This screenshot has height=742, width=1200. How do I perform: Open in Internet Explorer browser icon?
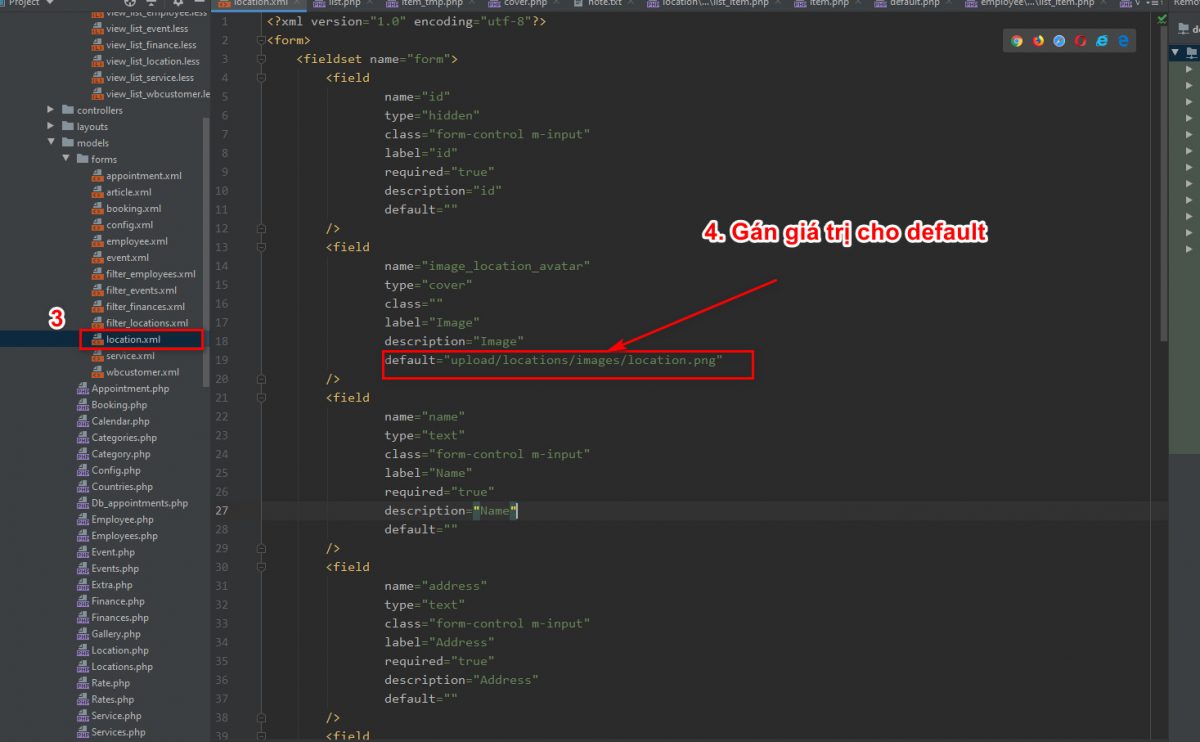1102,41
